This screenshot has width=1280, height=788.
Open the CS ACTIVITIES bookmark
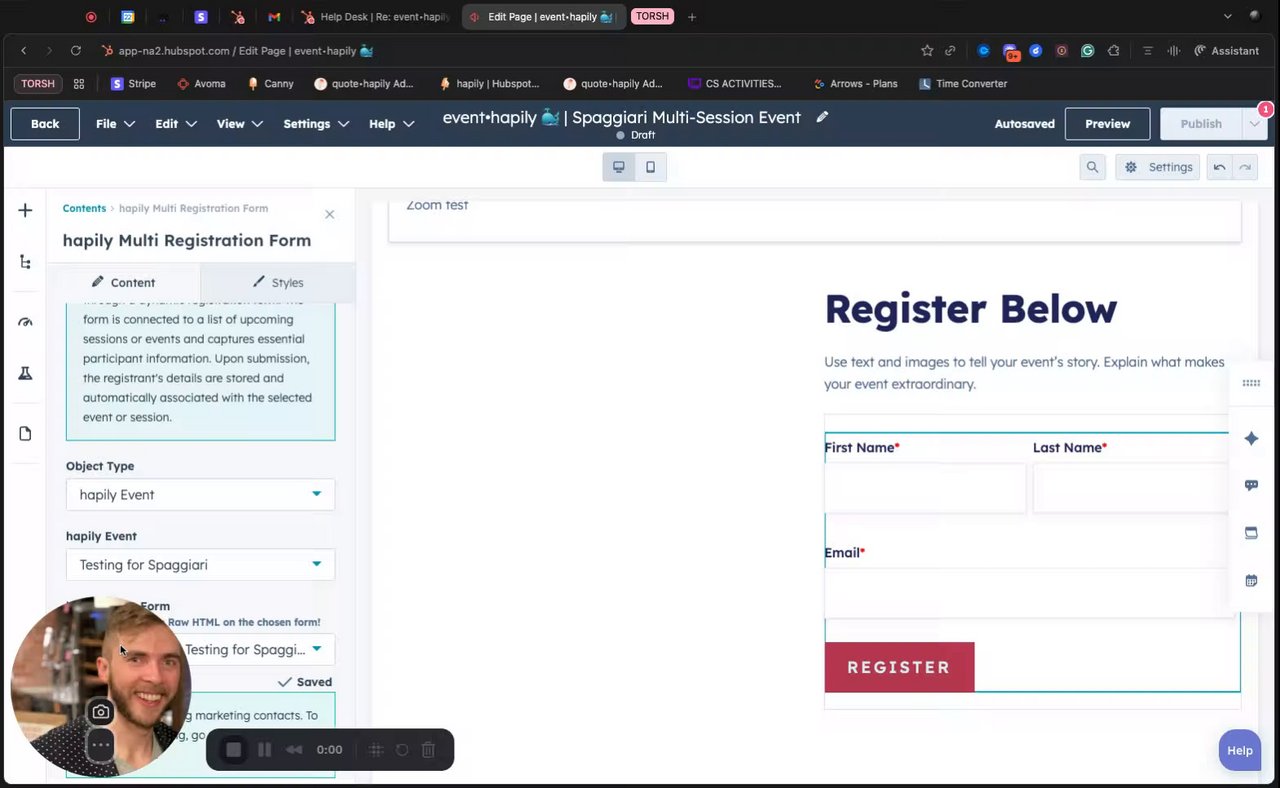pos(734,84)
